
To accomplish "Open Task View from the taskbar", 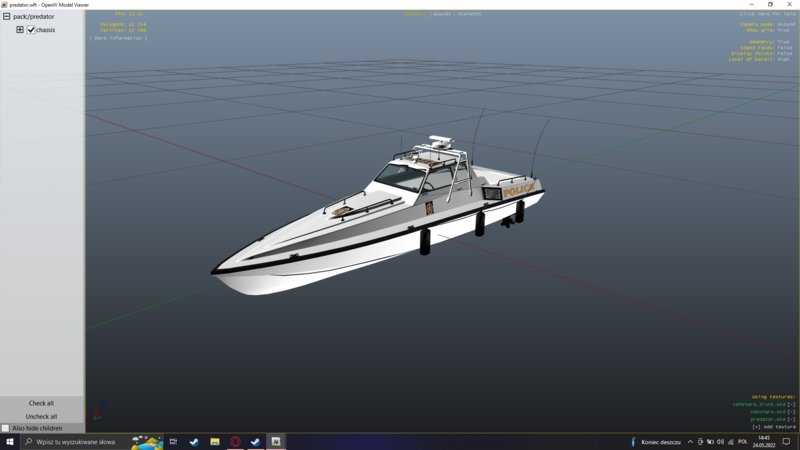I will 173,442.
